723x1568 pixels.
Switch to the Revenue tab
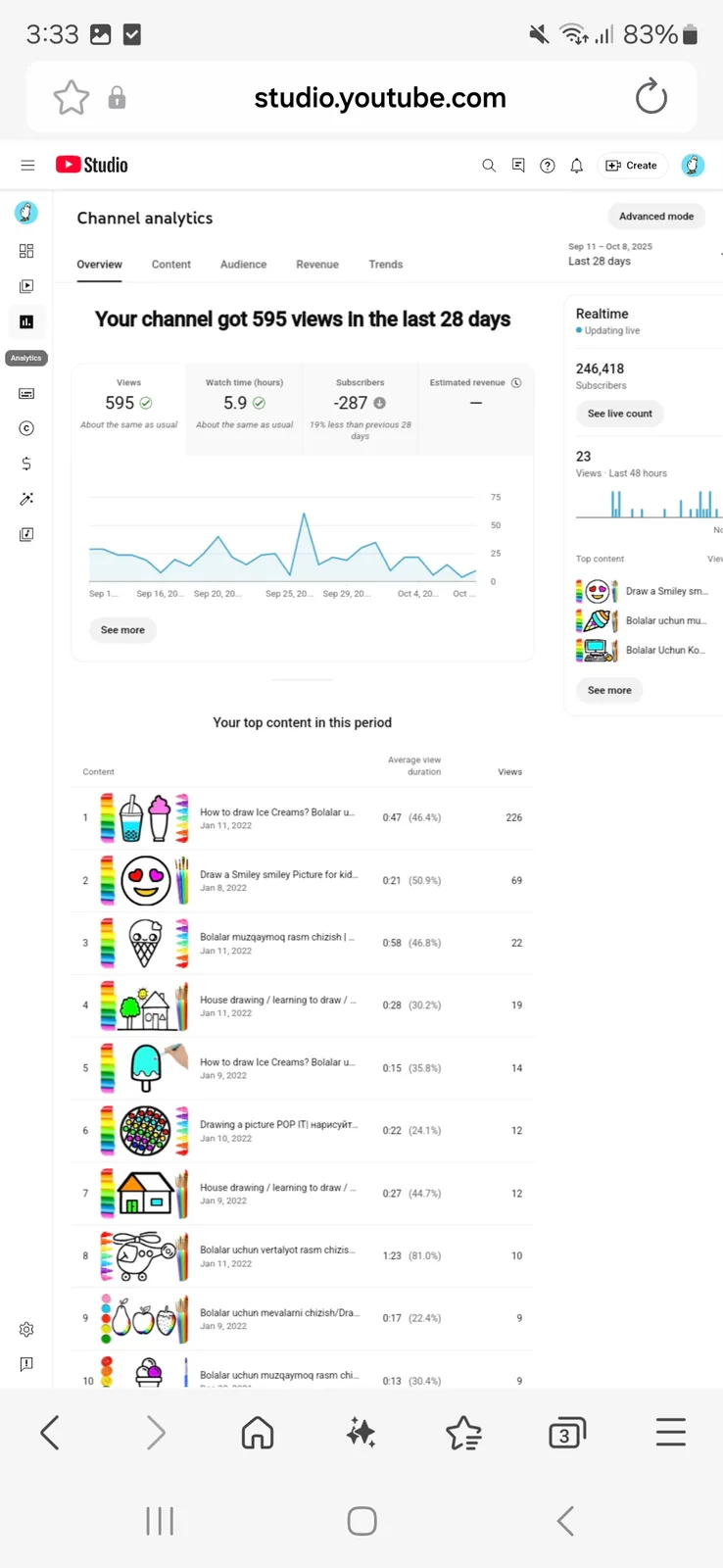[317, 265]
